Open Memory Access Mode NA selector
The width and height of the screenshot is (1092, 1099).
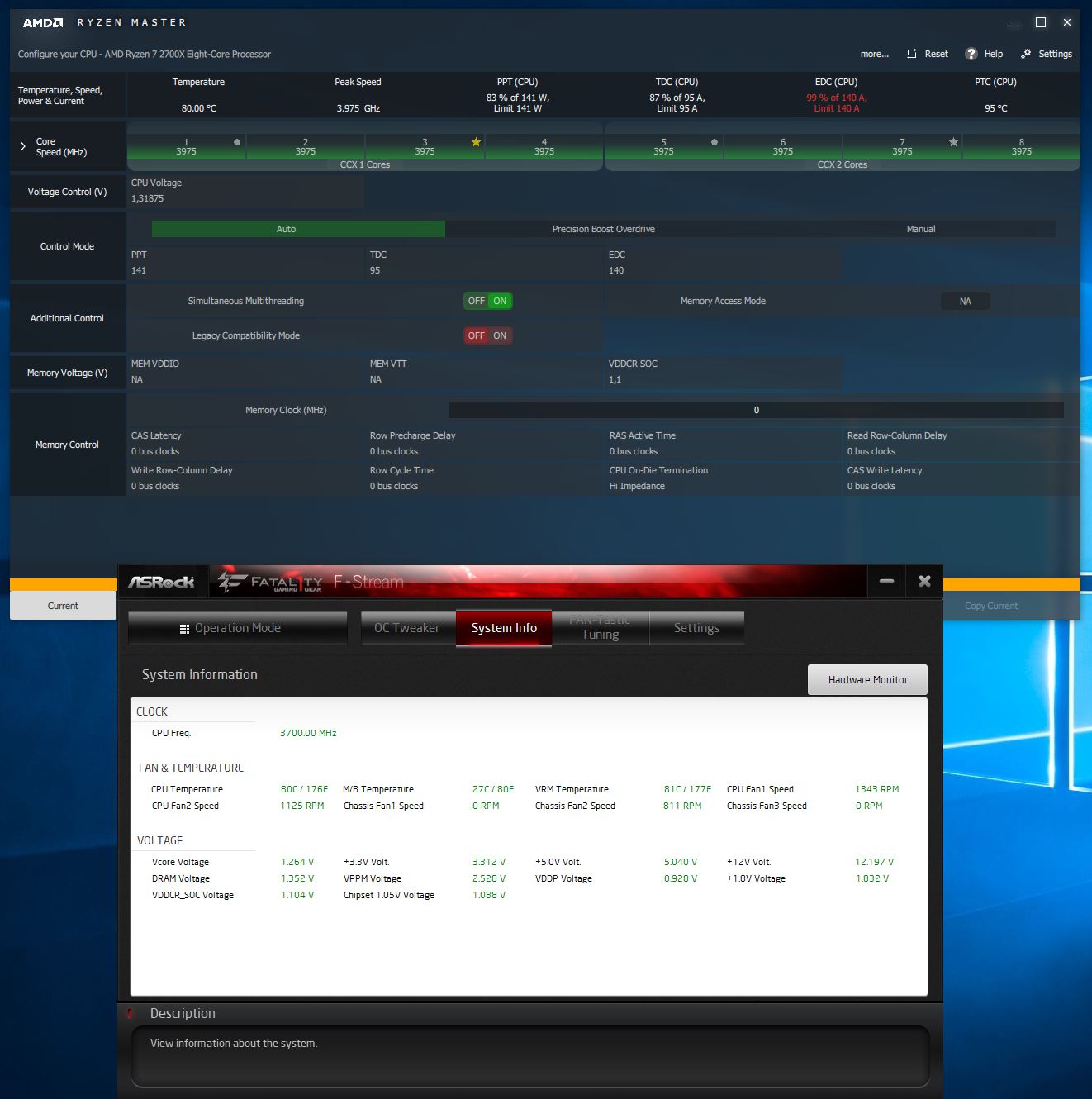(x=965, y=301)
